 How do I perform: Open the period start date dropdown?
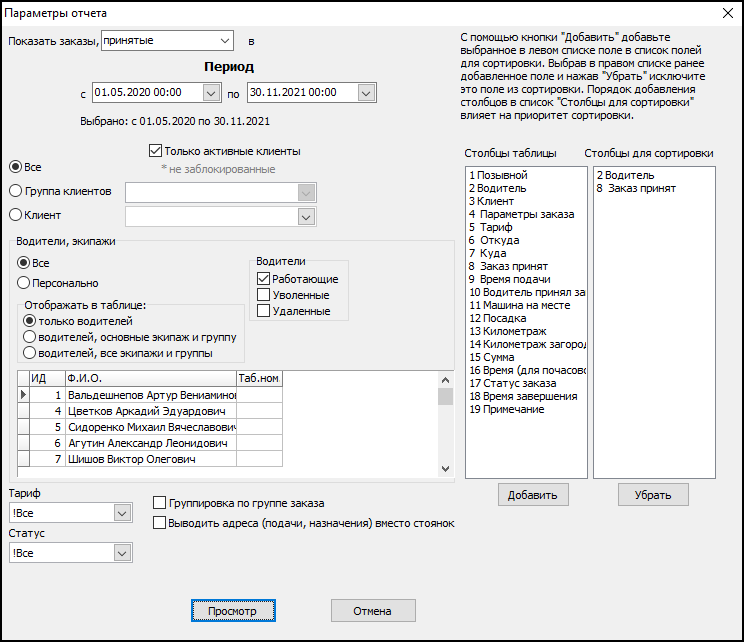pos(210,93)
